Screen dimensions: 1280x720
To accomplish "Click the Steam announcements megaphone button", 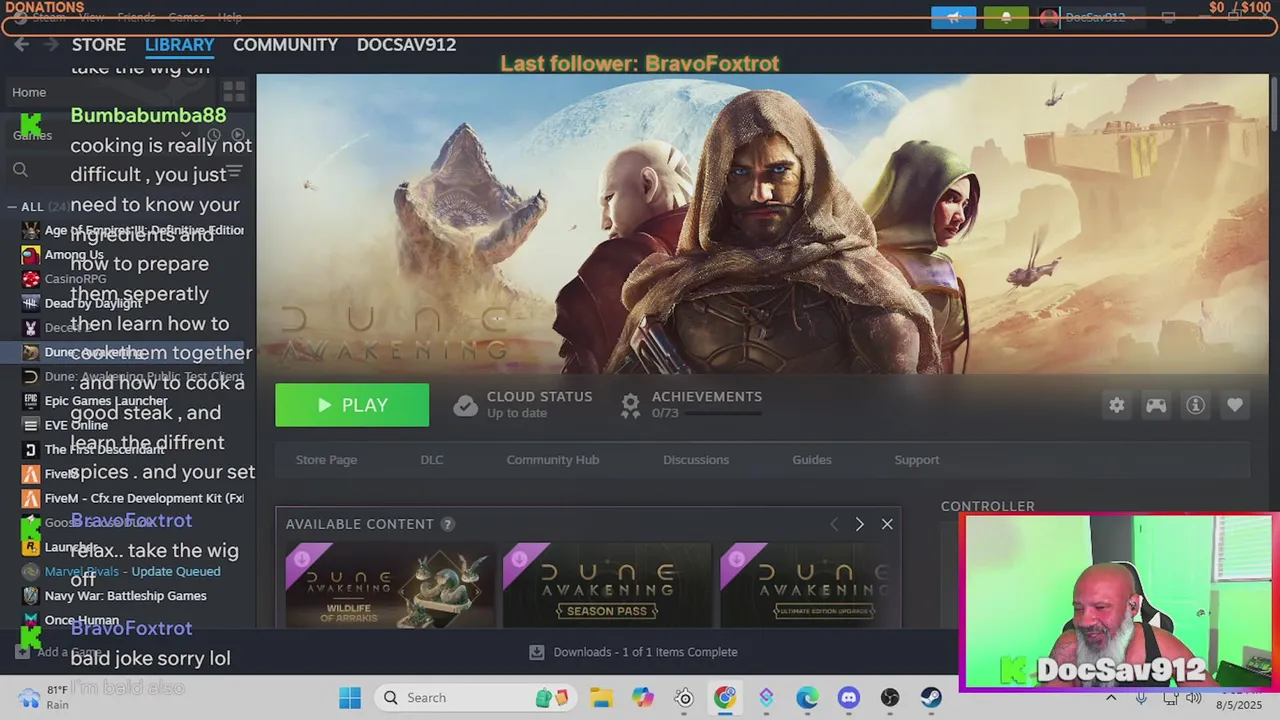I will 953,17.
